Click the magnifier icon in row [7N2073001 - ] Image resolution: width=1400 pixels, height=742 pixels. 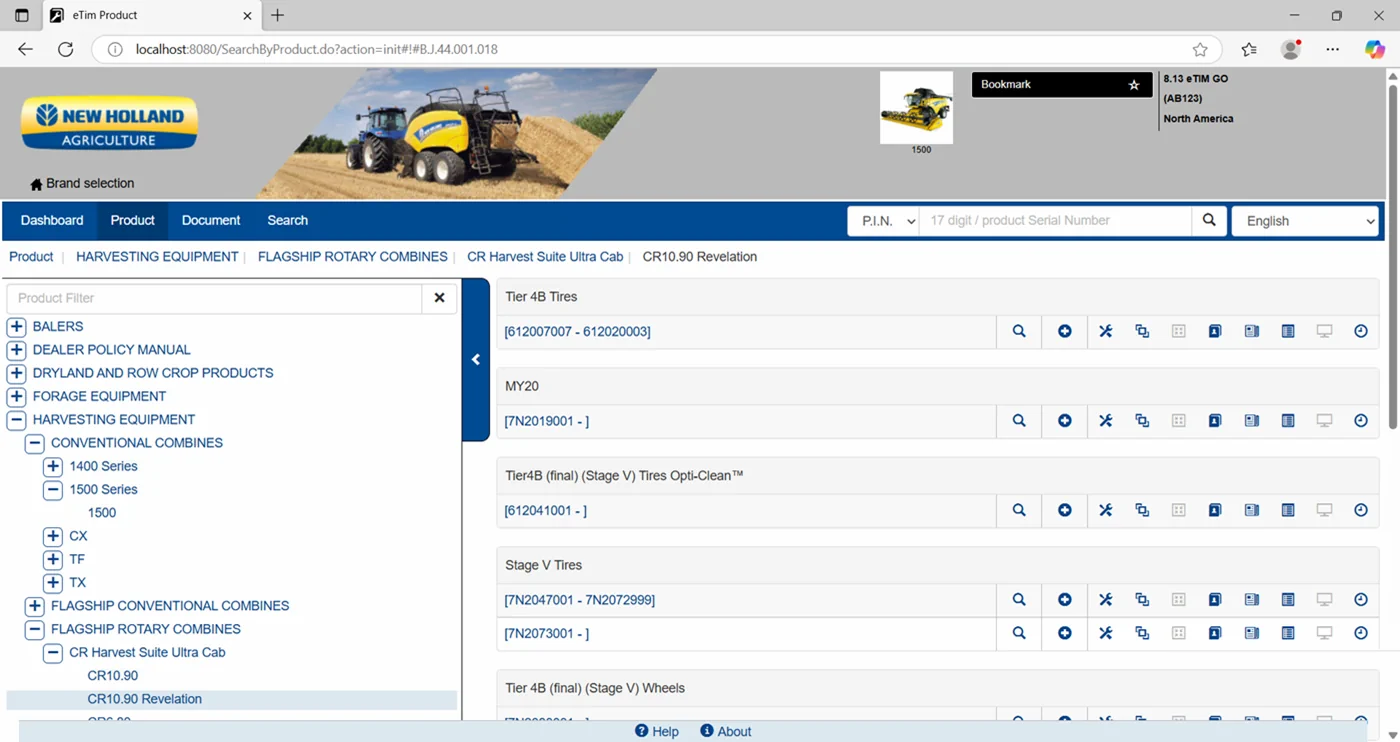(1019, 633)
